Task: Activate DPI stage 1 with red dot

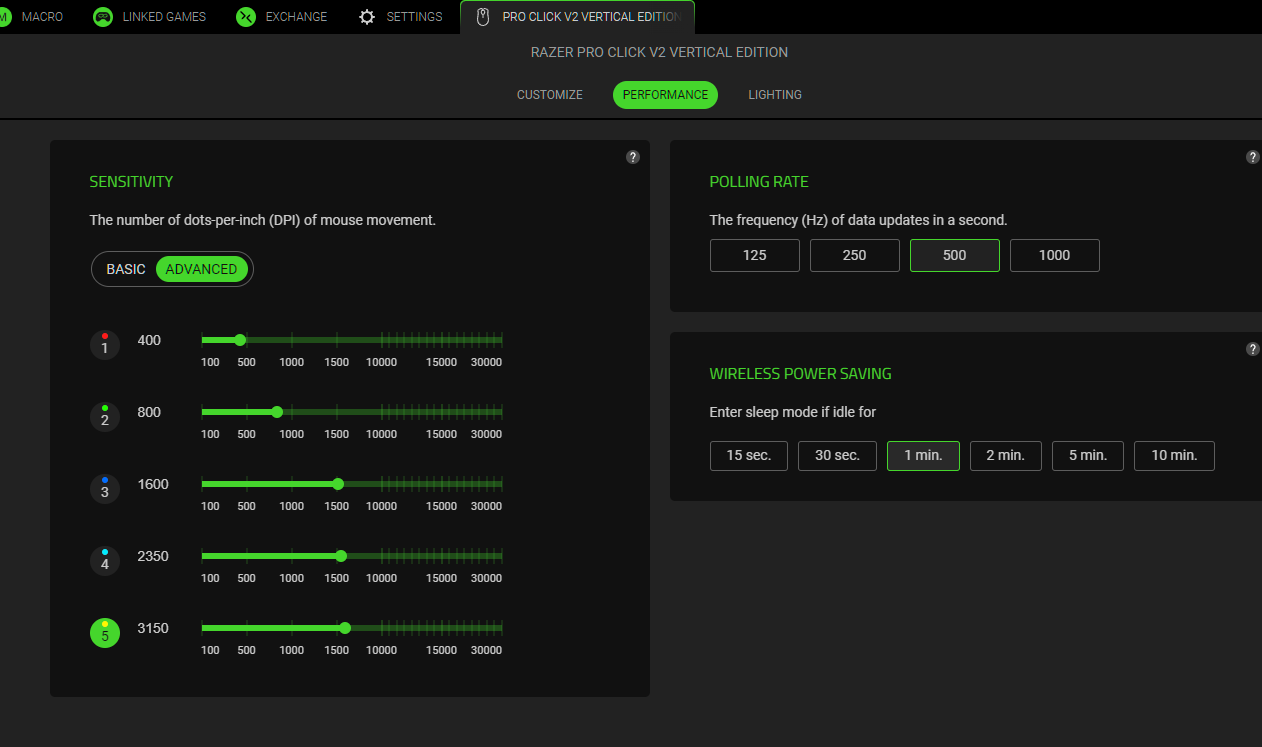Action: pyautogui.click(x=105, y=345)
